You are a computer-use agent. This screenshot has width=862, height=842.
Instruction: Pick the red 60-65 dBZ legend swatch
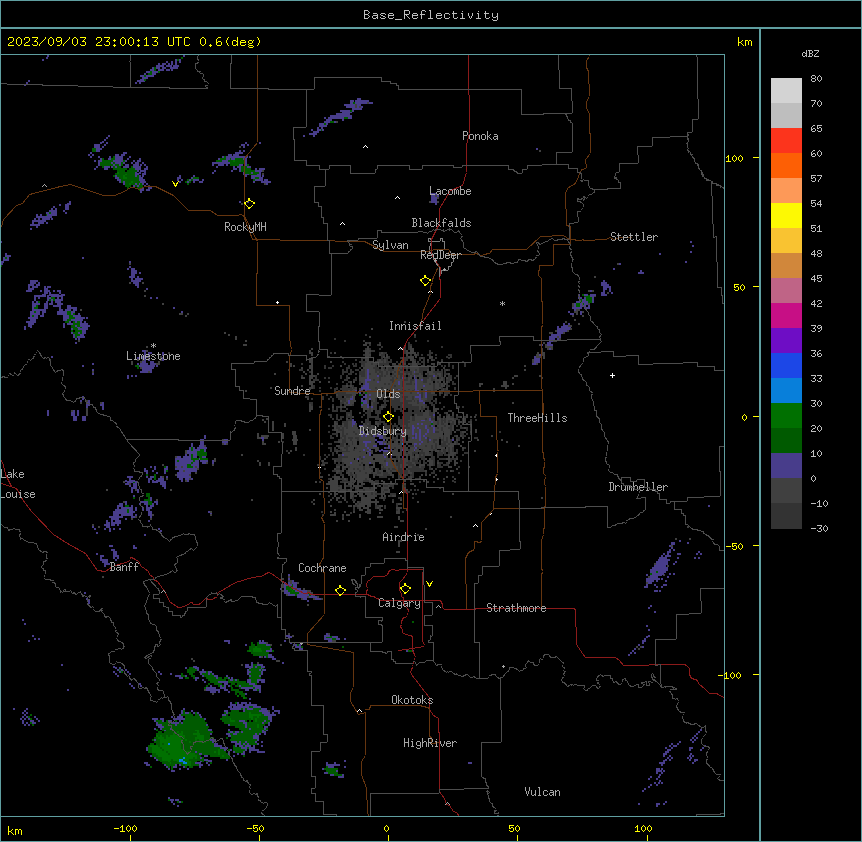(786, 140)
